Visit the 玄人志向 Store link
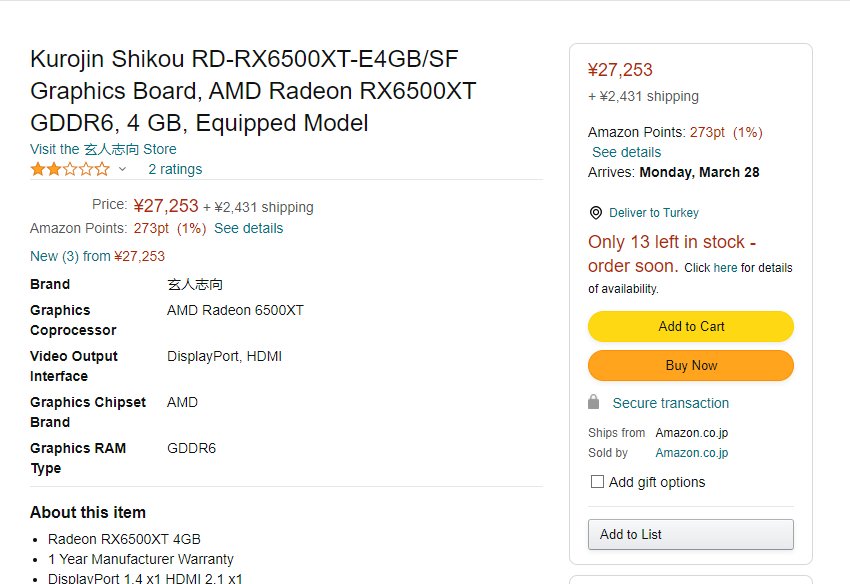This screenshot has height=584, width=850. (103, 149)
